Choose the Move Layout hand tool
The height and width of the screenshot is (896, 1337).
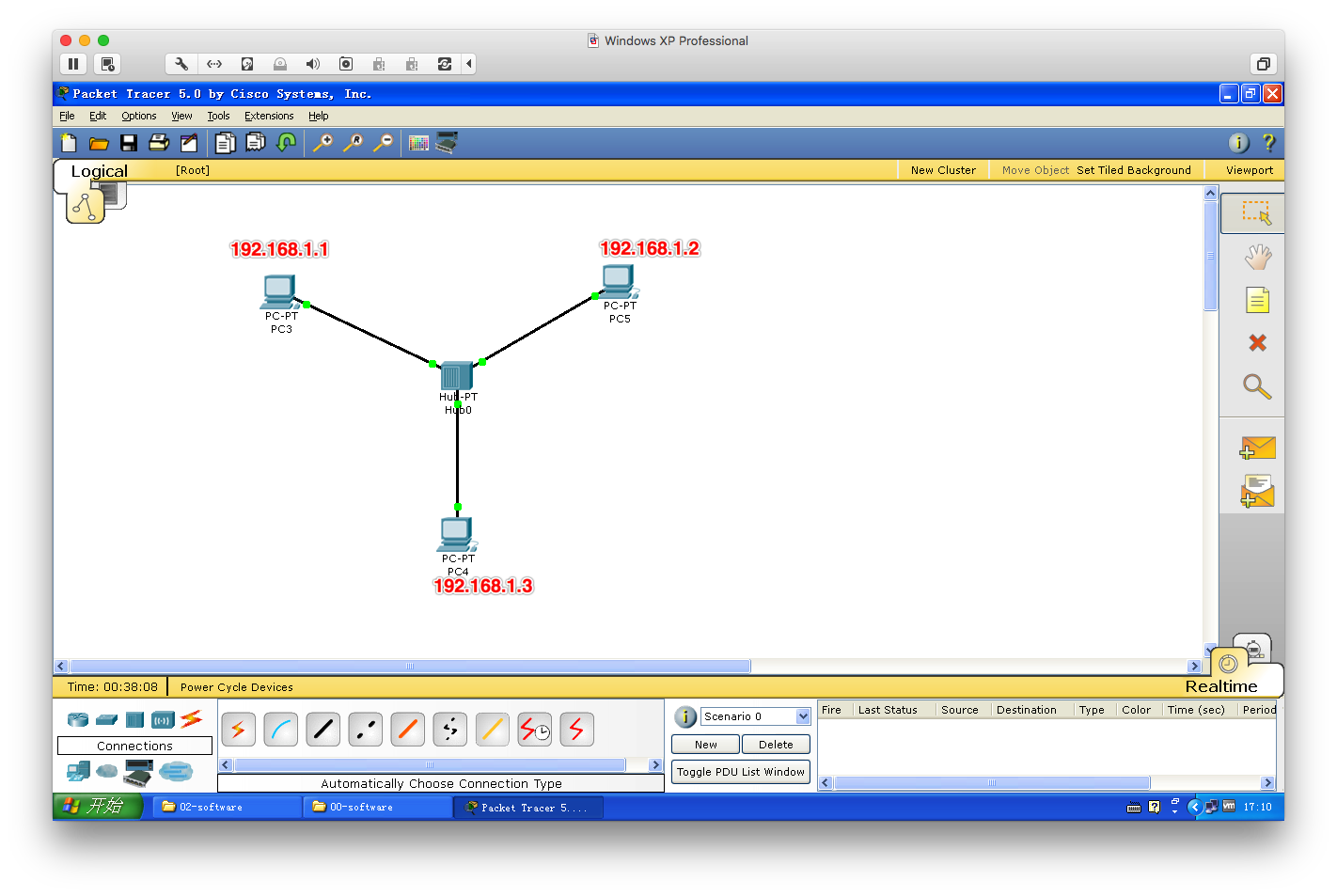tap(1257, 257)
